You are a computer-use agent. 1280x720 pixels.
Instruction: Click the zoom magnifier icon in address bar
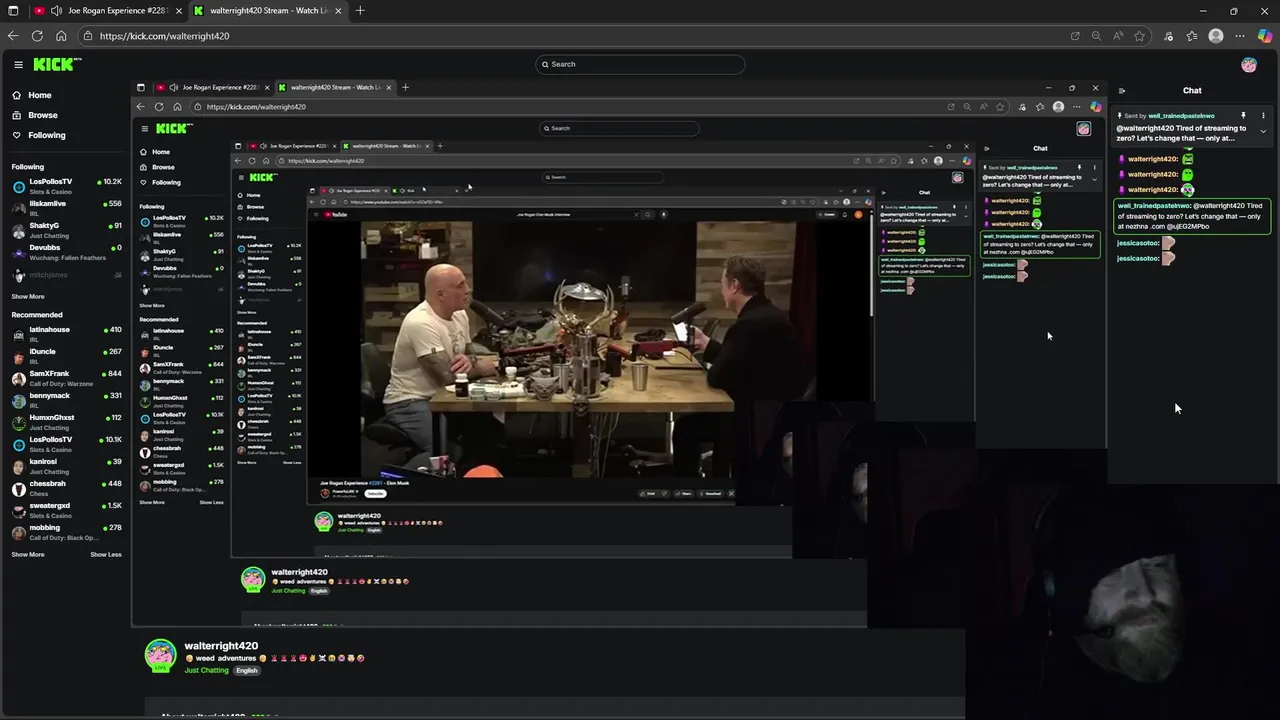click(x=1096, y=36)
